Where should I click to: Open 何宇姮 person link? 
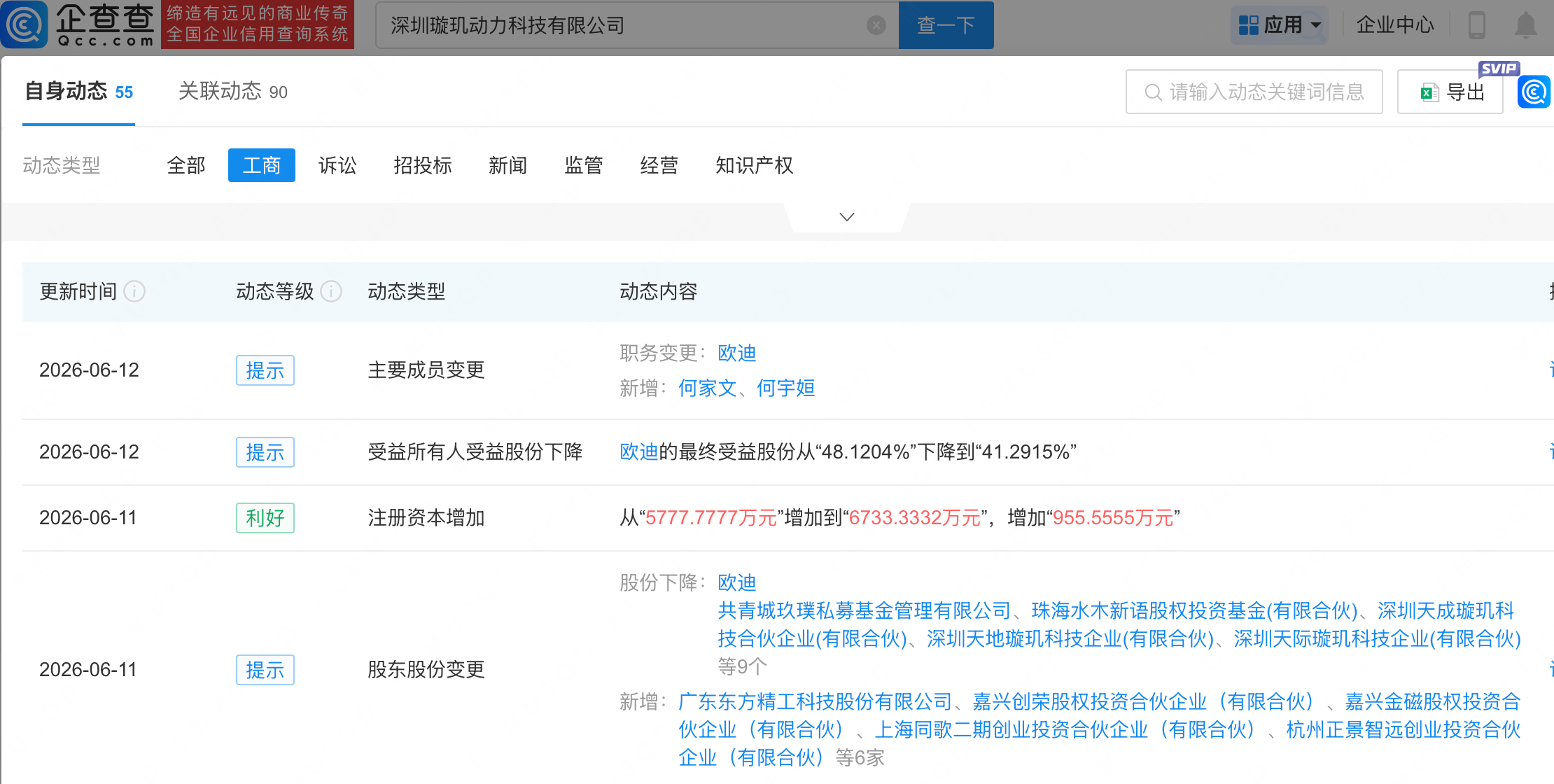point(786,388)
